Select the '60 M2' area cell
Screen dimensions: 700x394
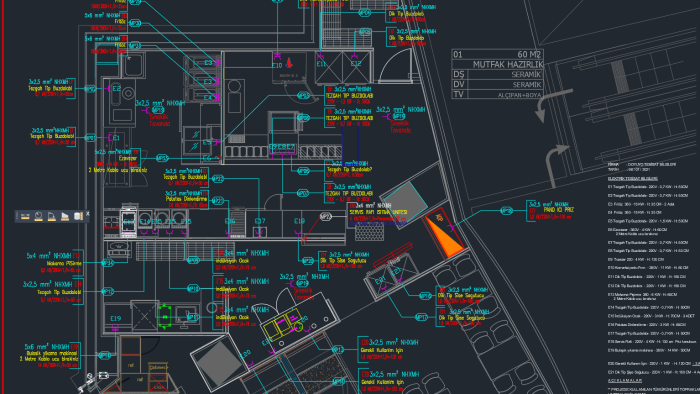pos(529,54)
